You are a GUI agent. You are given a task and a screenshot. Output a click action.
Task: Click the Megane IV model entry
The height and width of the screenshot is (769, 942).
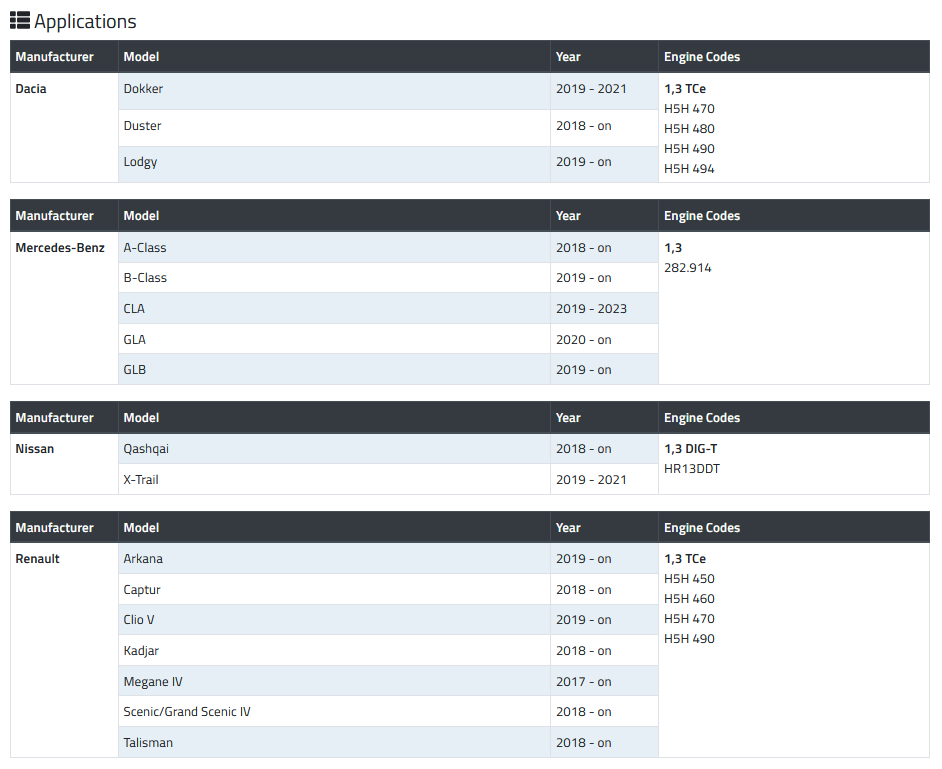[153, 682]
